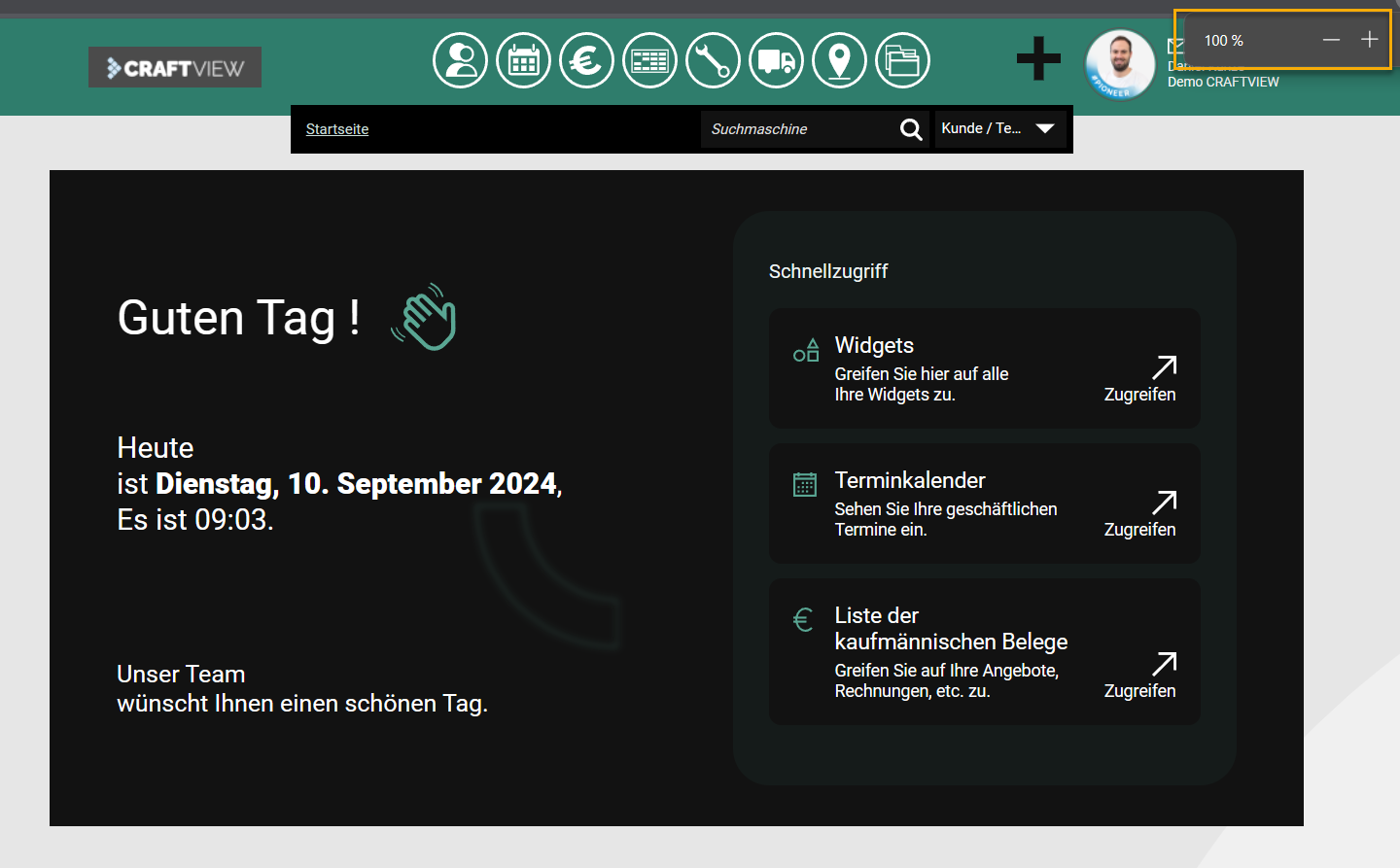Screen dimensions: 1400x868
Task: Click the CRAFTVIEW logo
Action: (175, 67)
